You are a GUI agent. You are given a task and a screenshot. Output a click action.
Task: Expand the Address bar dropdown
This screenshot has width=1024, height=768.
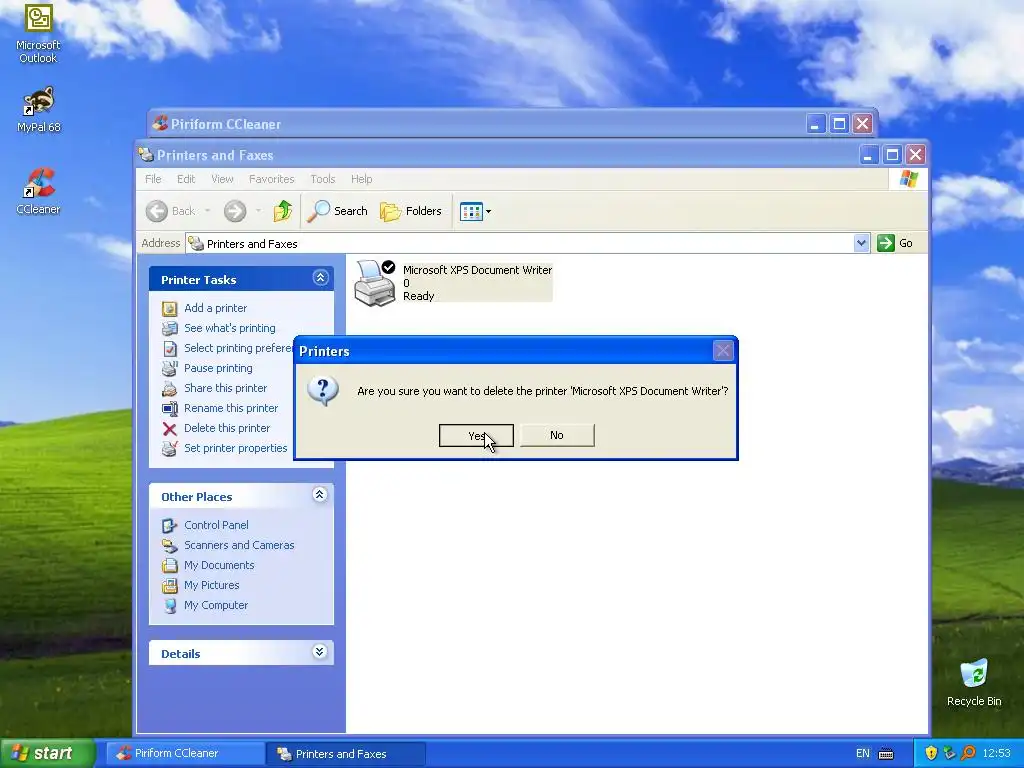tap(861, 244)
